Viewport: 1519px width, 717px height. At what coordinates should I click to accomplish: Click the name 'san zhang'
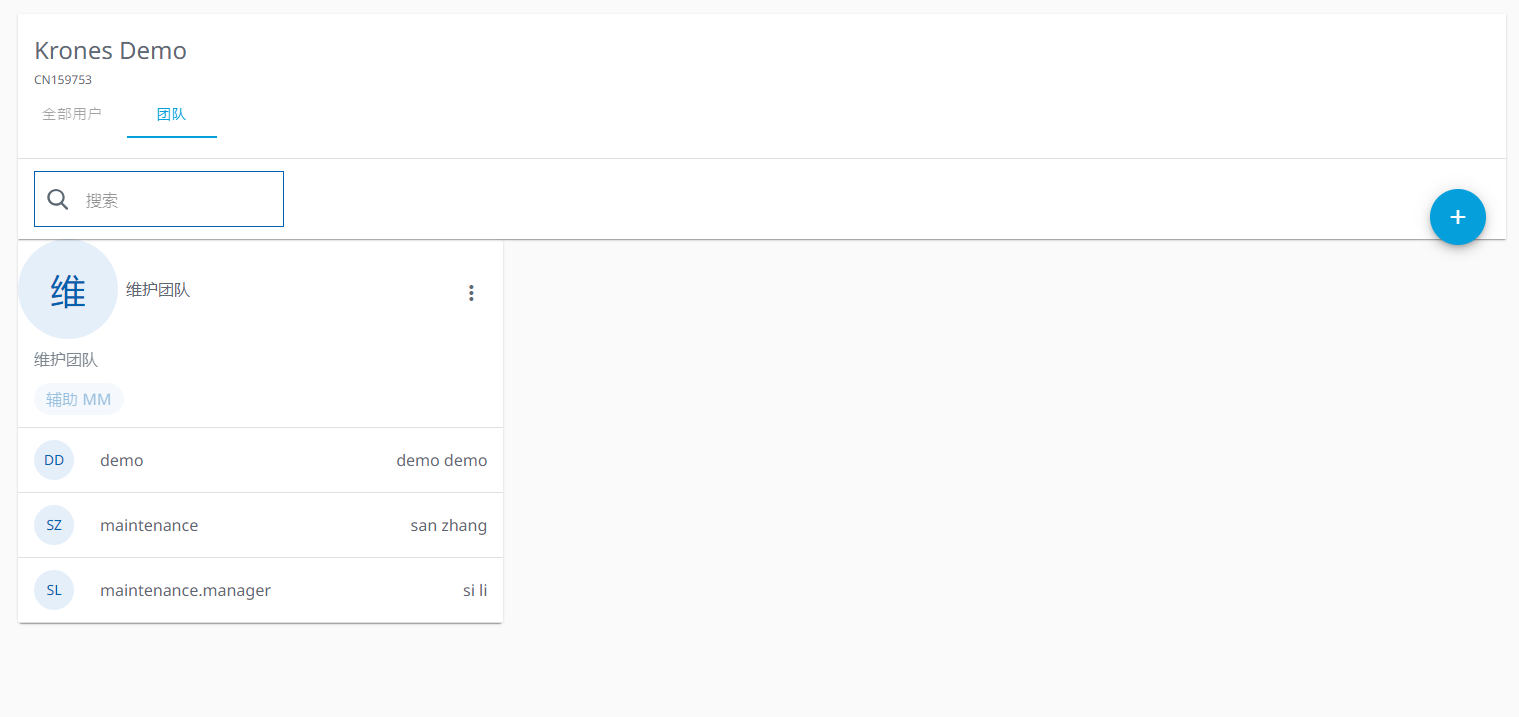(x=448, y=525)
